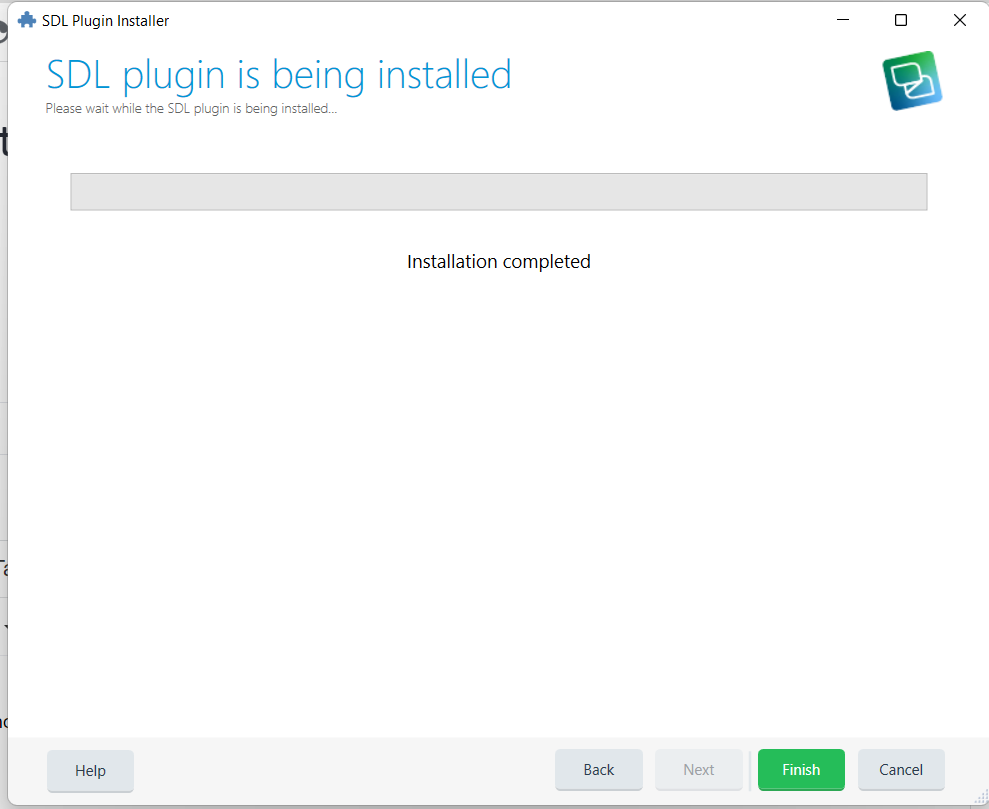Viewport: 989px width, 809px height.
Task: Minimize the SDL Plugin Installer window
Action: coord(842,19)
